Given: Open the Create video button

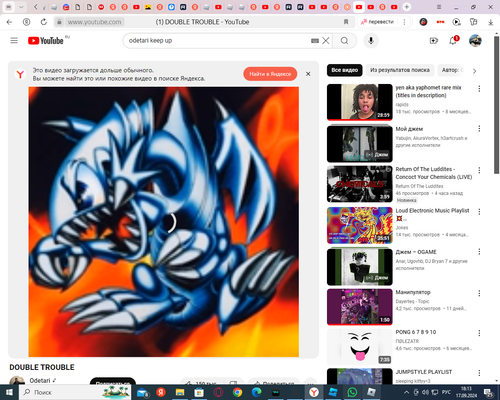Looking at the screenshot, I should coord(433,41).
